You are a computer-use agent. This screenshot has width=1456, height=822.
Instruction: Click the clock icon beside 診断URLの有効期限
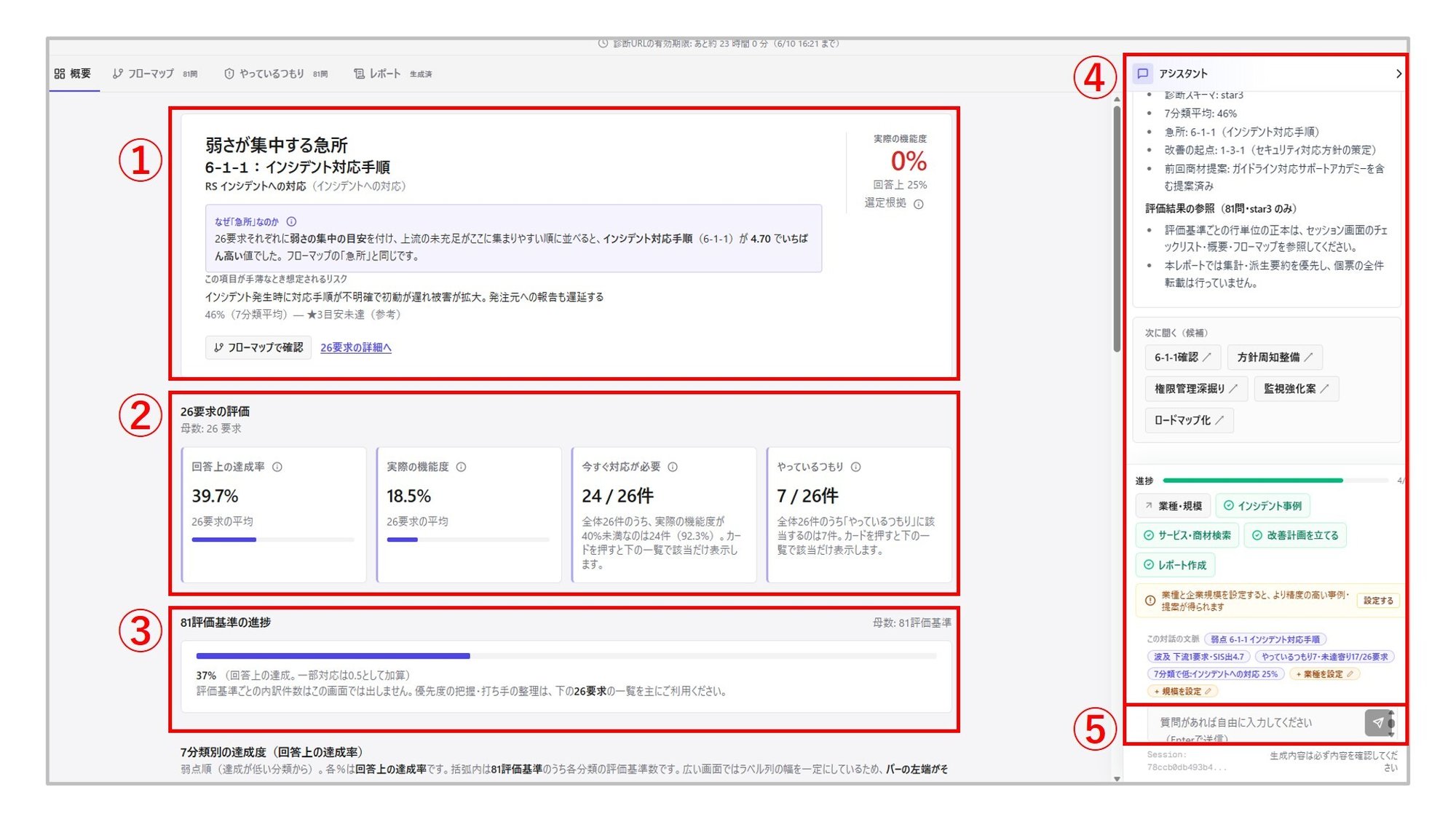pos(603,44)
